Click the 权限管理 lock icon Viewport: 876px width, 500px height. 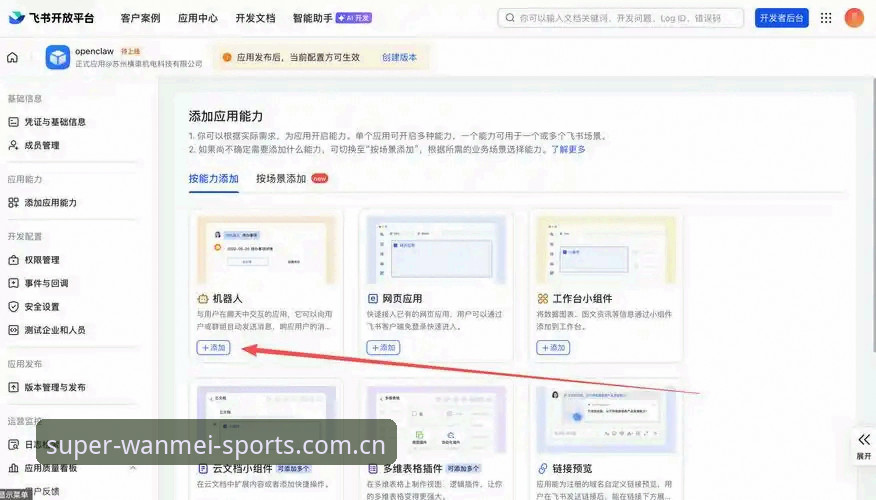coord(13,260)
